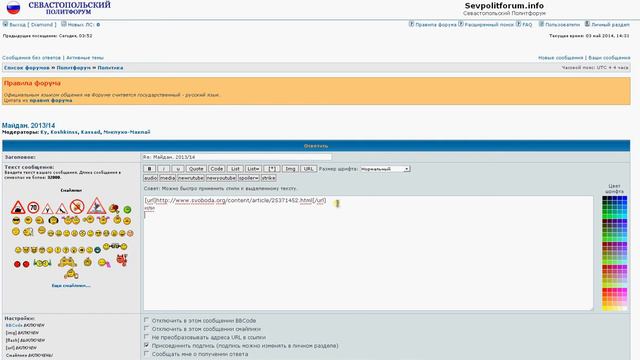The width and height of the screenshot is (640, 360).
Task: Click the media BBCode button
Action: pos(167,178)
